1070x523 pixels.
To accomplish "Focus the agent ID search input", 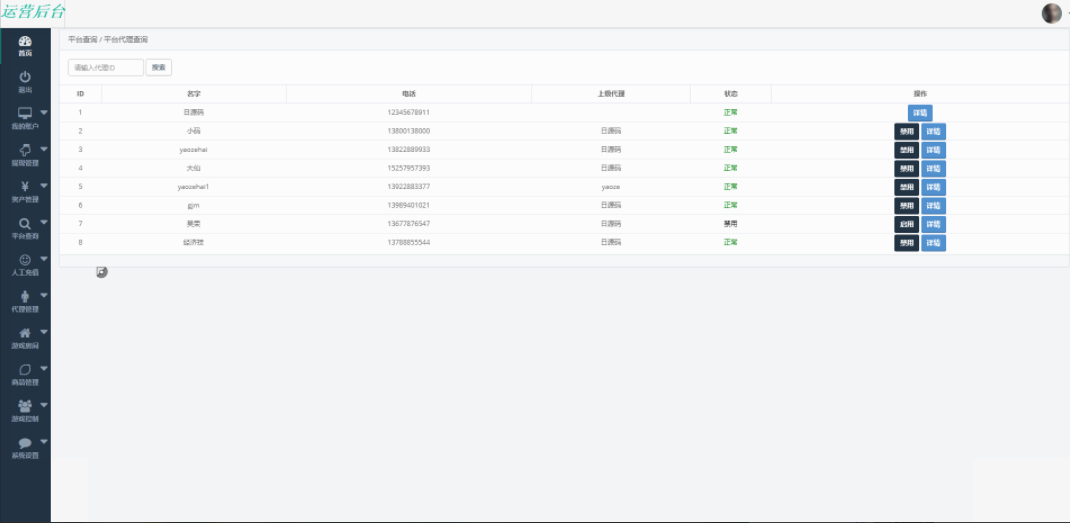I will [106, 68].
